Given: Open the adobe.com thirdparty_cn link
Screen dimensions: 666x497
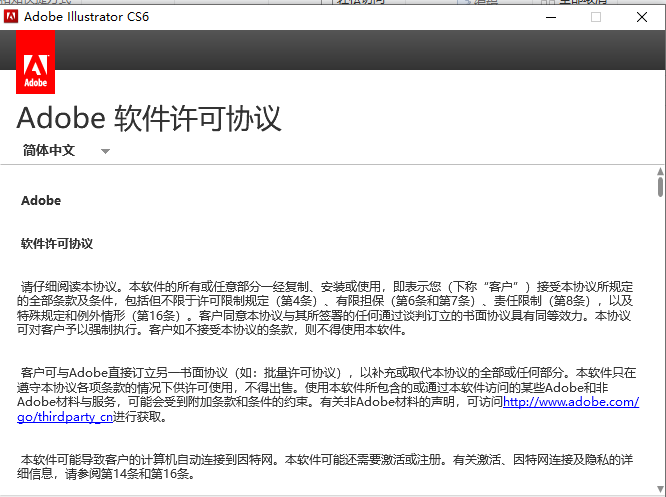Looking at the screenshot, I should [571, 402].
